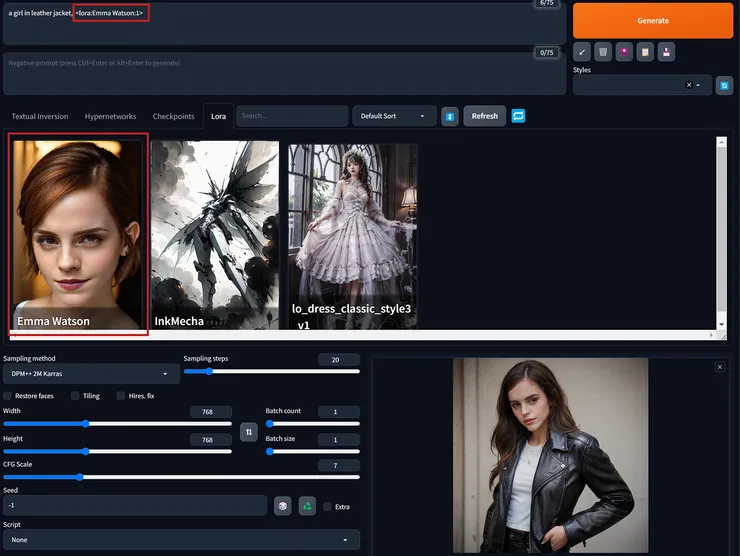Screen dimensions: 740x556
Task: Click the read-prompt arrow icon under Generate
Action: 582,51
